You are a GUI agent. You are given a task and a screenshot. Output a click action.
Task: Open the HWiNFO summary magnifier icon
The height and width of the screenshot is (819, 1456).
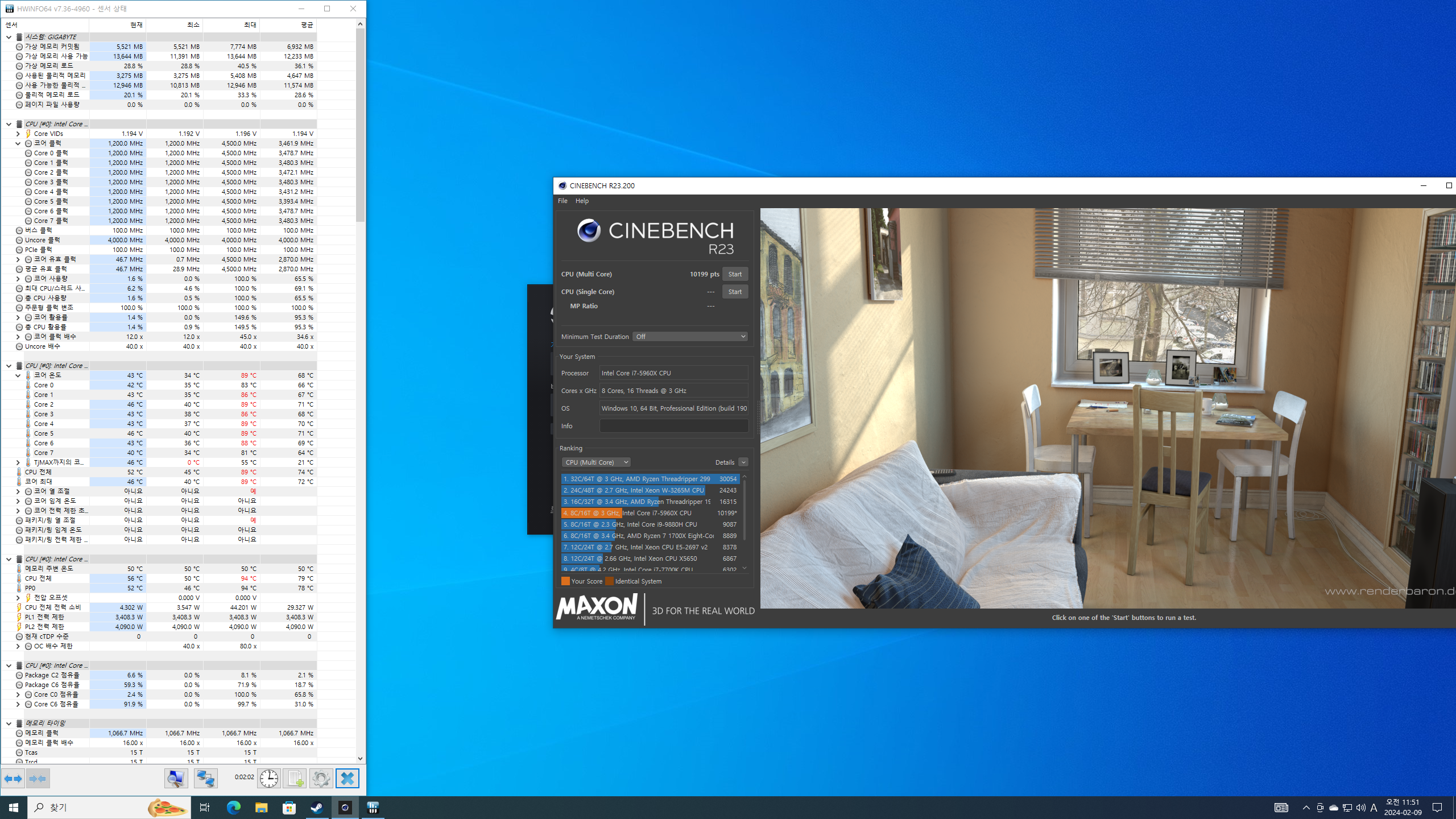tap(176, 778)
